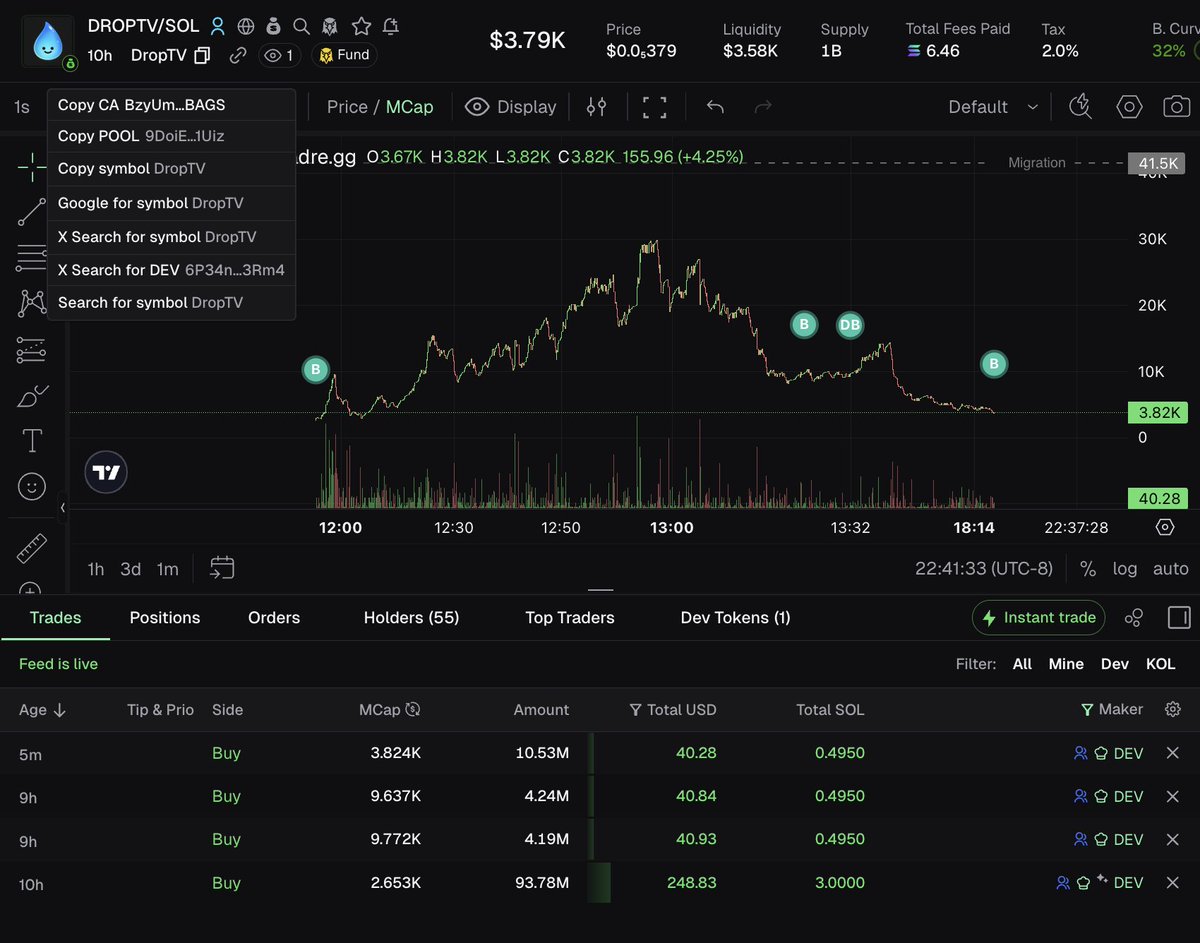Collapse the drawing toolbar arrow
1200x943 pixels.
point(62,508)
